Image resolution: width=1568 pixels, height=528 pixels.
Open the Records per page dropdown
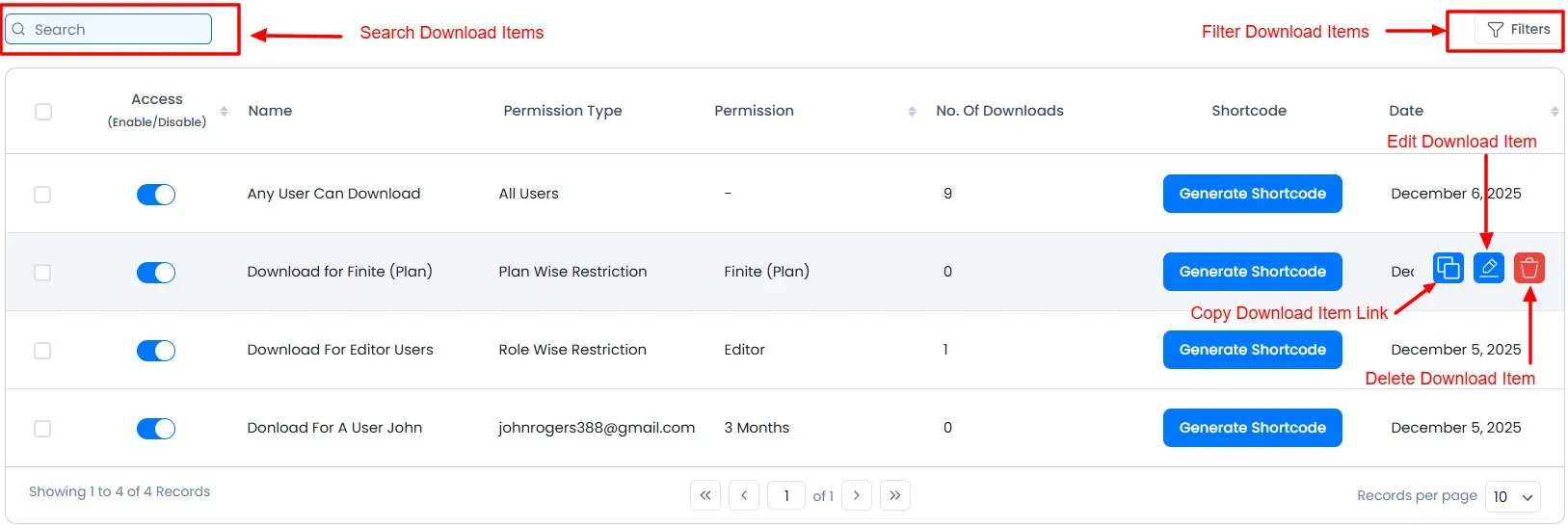pyautogui.click(x=1512, y=496)
